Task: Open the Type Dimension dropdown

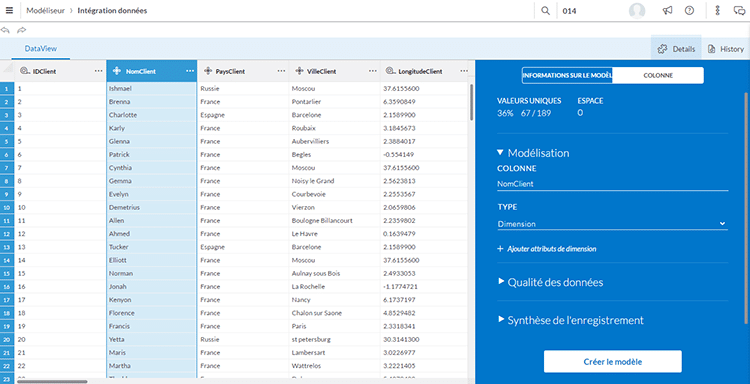Action: click(x=612, y=223)
